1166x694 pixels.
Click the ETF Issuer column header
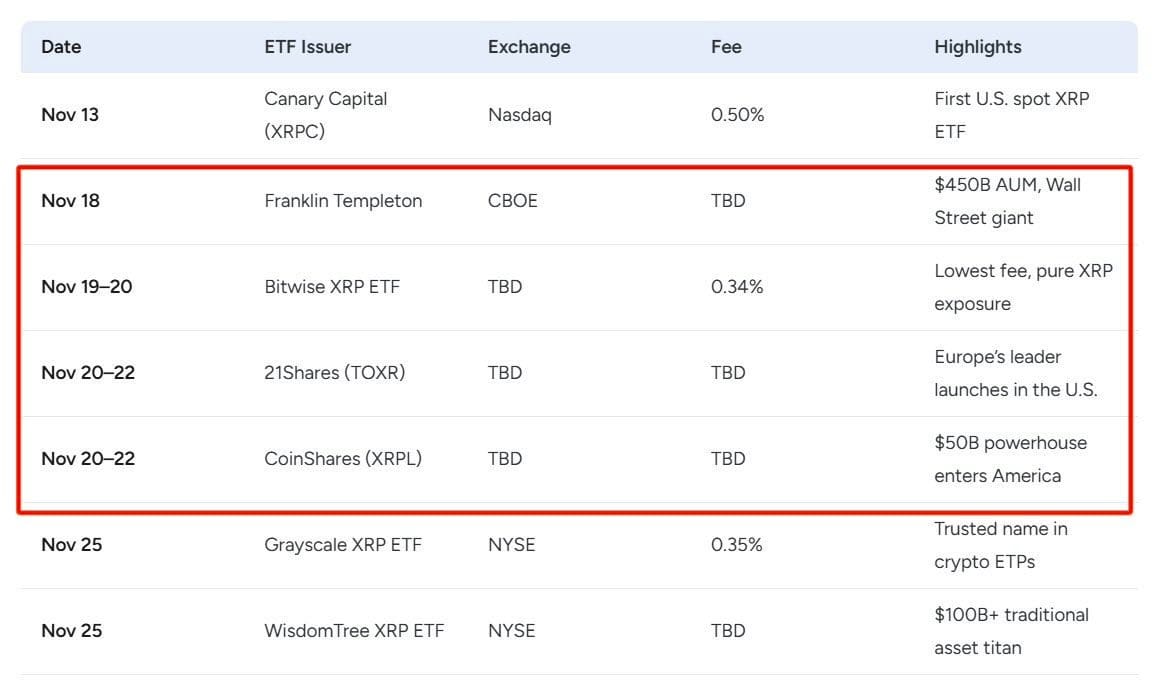(x=307, y=47)
